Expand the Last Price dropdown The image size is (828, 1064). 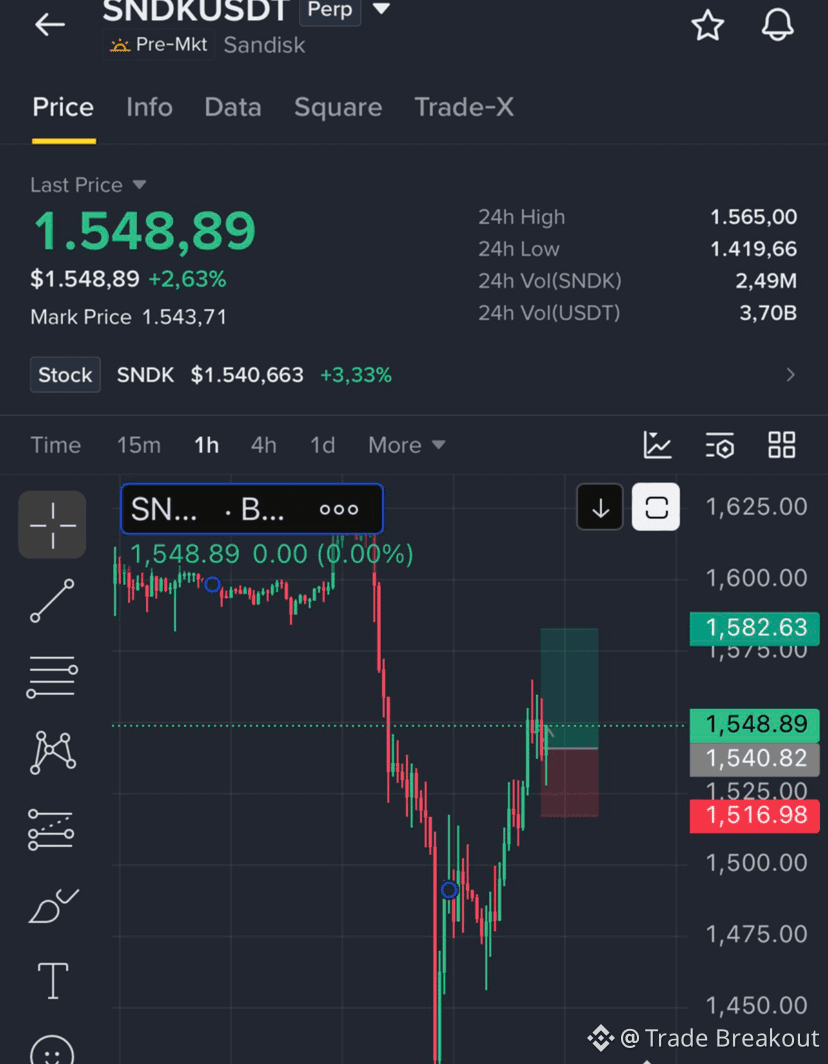139,185
